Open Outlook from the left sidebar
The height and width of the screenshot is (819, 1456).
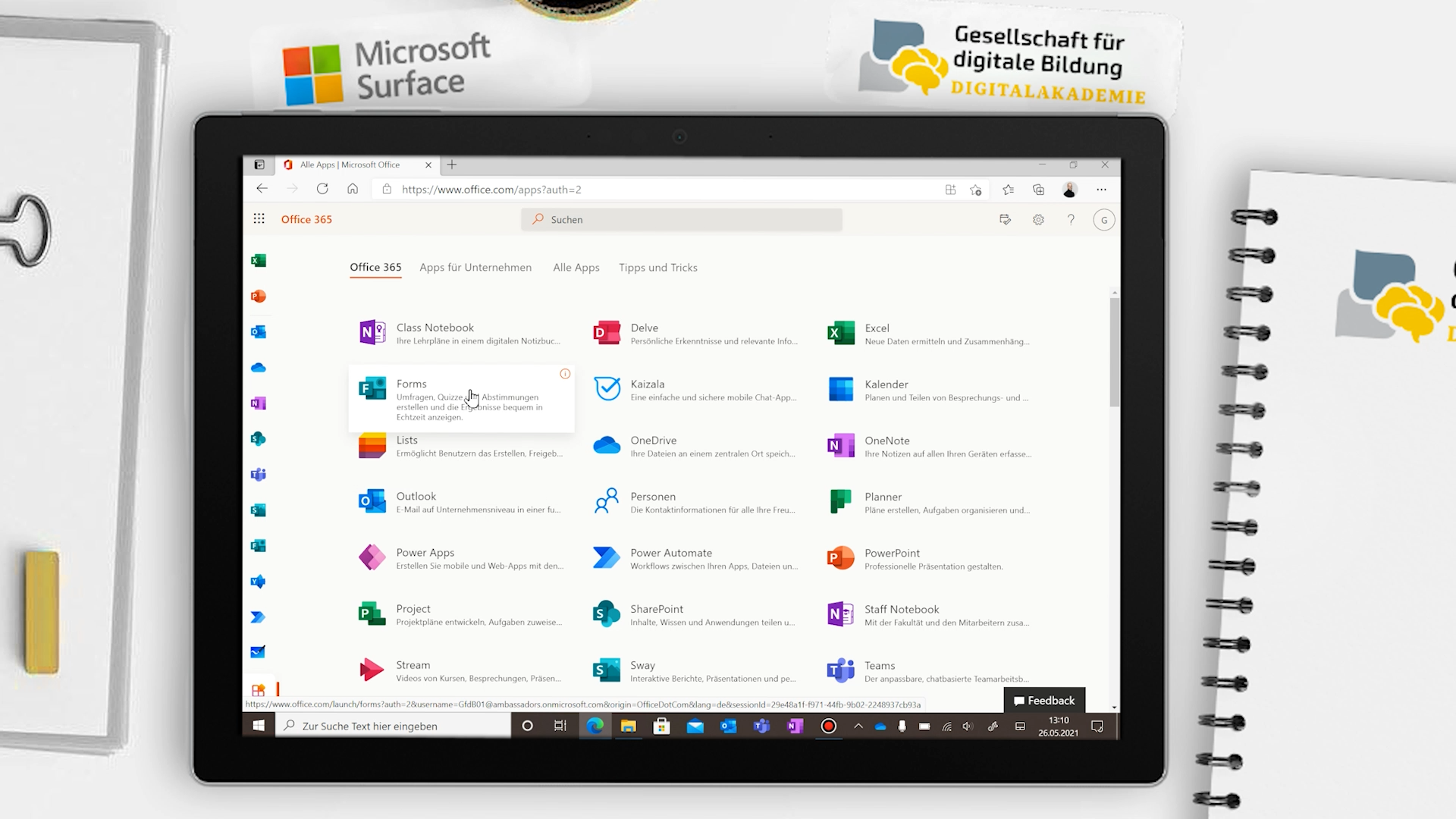coord(259,332)
